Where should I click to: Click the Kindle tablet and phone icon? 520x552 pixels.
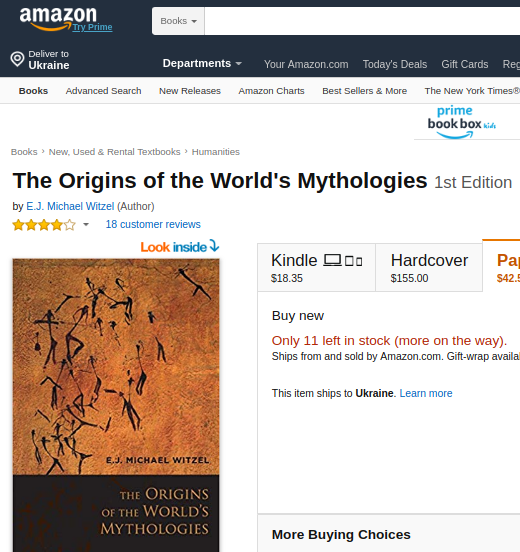(x=353, y=261)
